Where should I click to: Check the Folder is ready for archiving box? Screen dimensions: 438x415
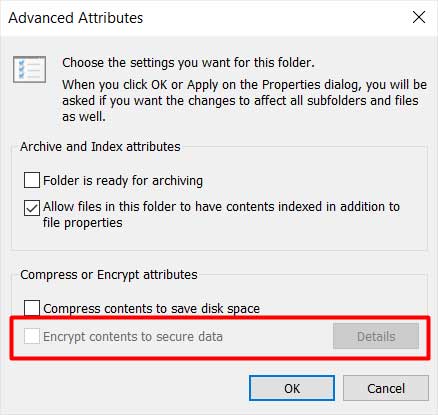coord(32,180)
